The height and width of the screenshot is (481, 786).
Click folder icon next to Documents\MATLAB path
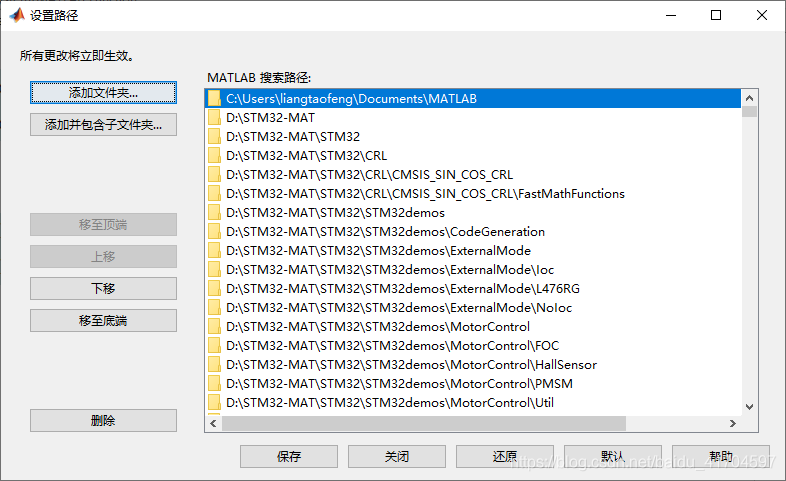(214, 98)
